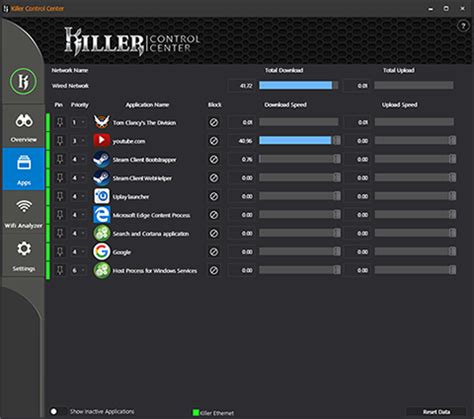474x419 pixels.
Task: Open Host Process priority dropdown
Action: click(79, 270)
